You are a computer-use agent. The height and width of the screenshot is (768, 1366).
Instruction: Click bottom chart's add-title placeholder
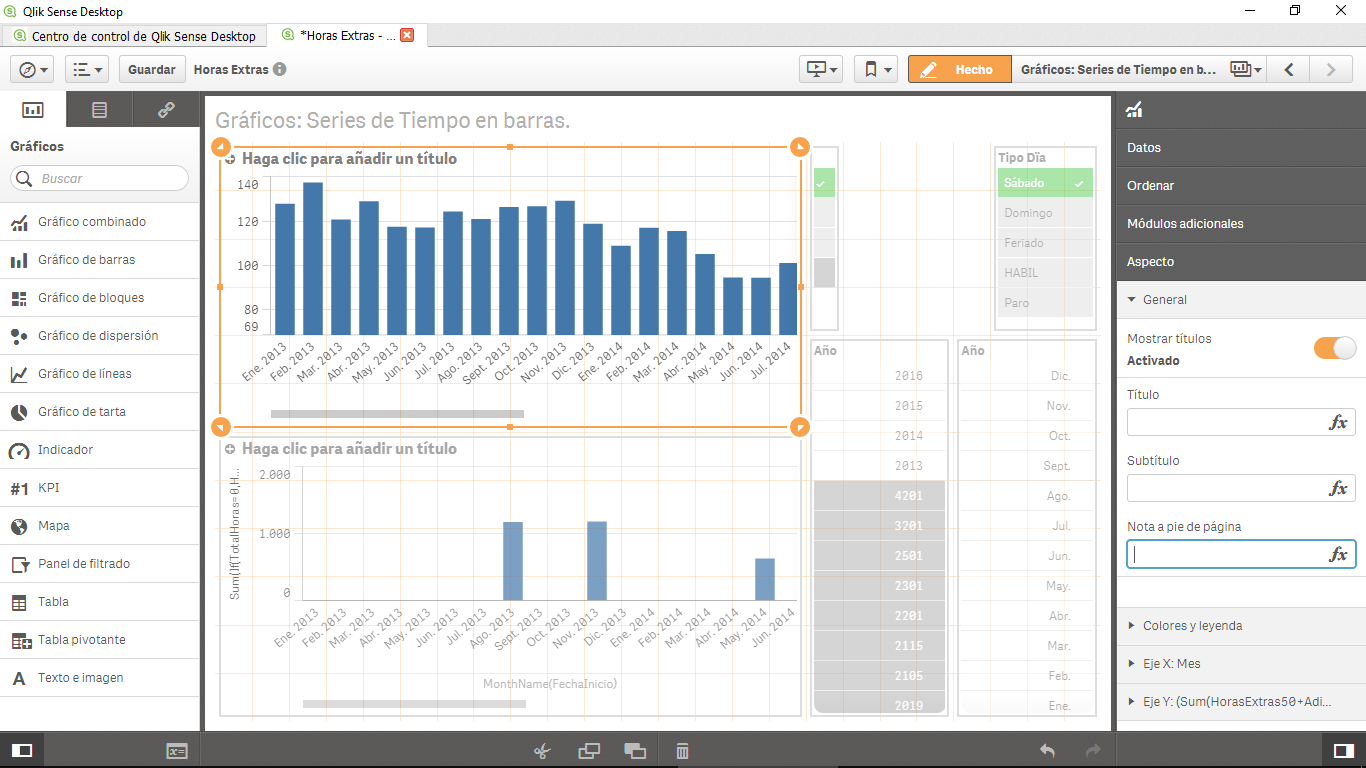(349, 449)
